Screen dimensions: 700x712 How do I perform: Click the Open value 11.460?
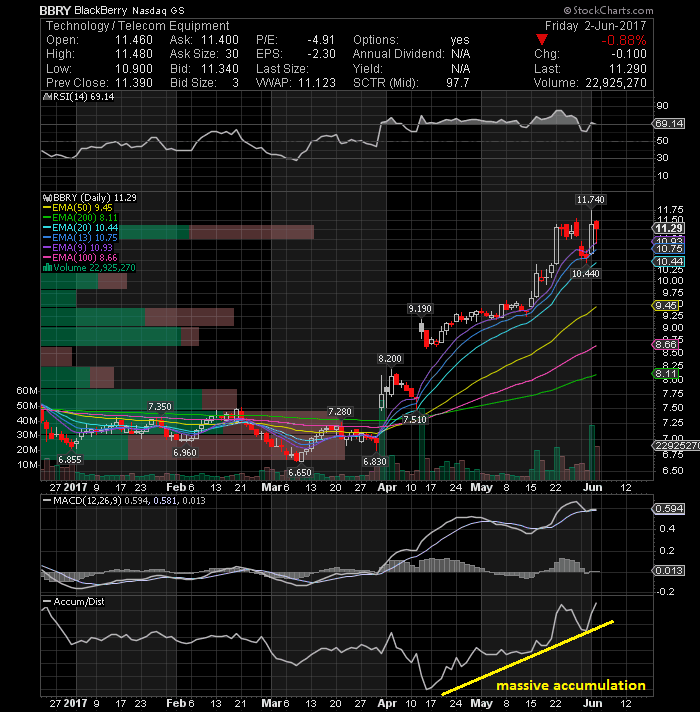click(133, 40)
